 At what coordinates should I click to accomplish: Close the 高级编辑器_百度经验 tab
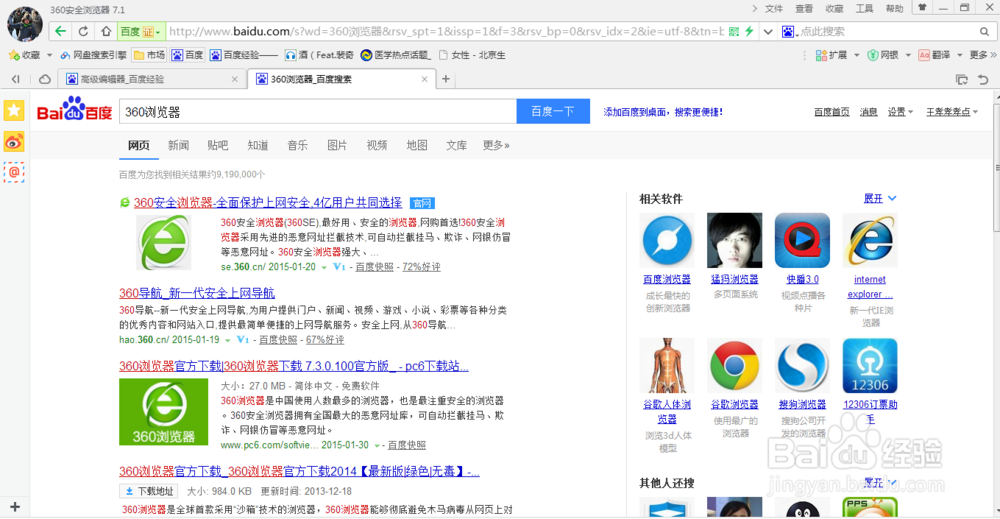[x=235, y=79]
